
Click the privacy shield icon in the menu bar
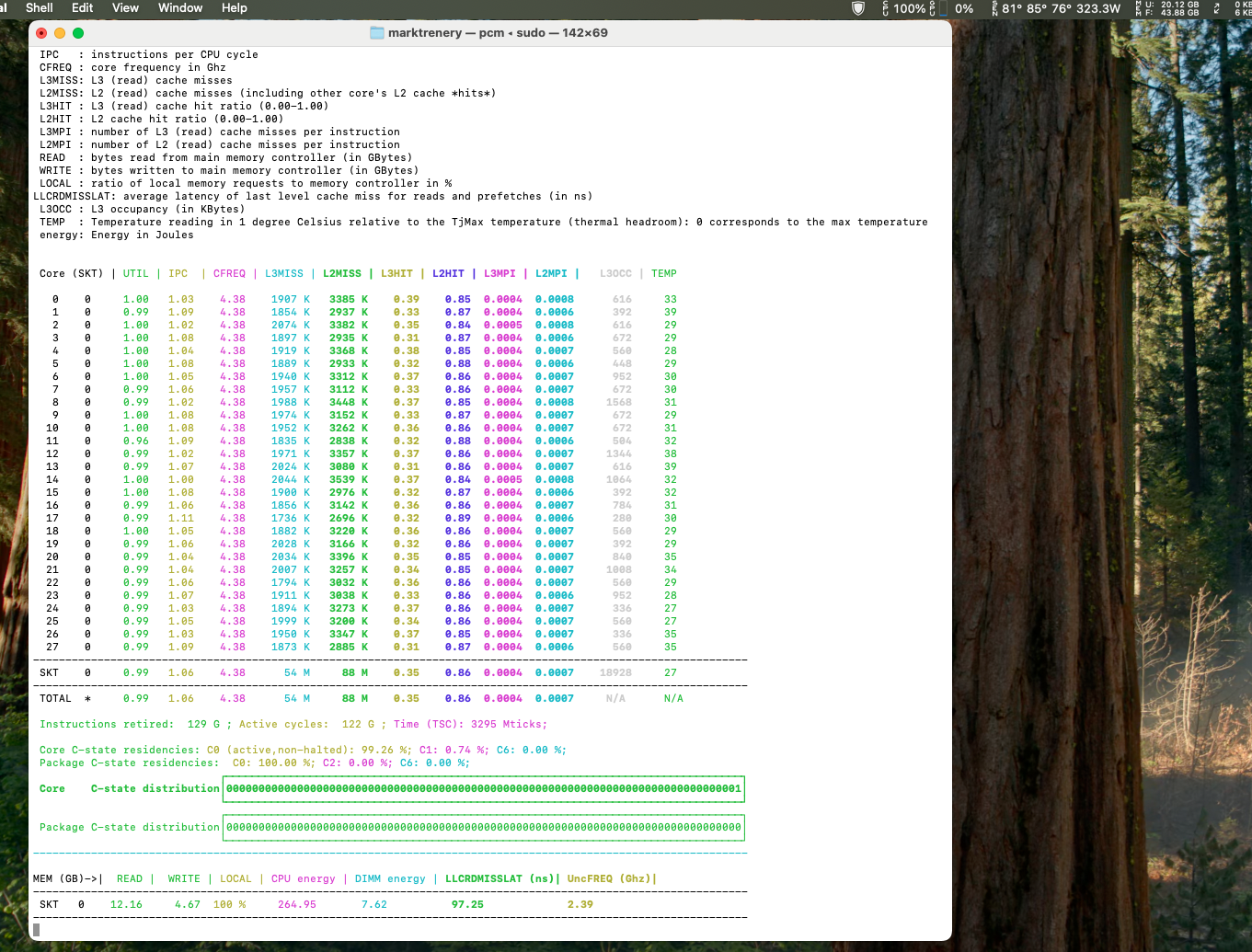(x=857, y=8)
